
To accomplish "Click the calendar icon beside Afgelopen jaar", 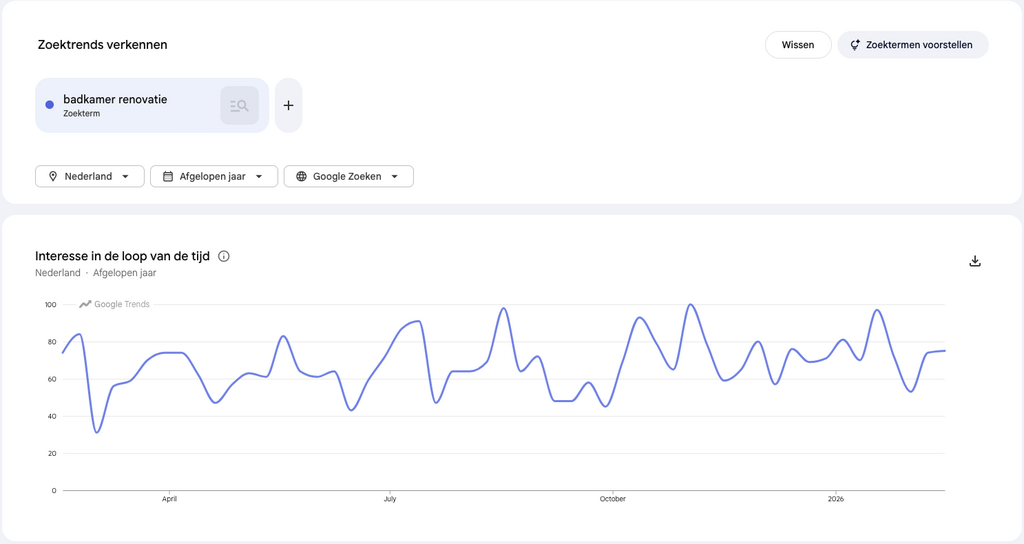I will (x=168, y=176).
